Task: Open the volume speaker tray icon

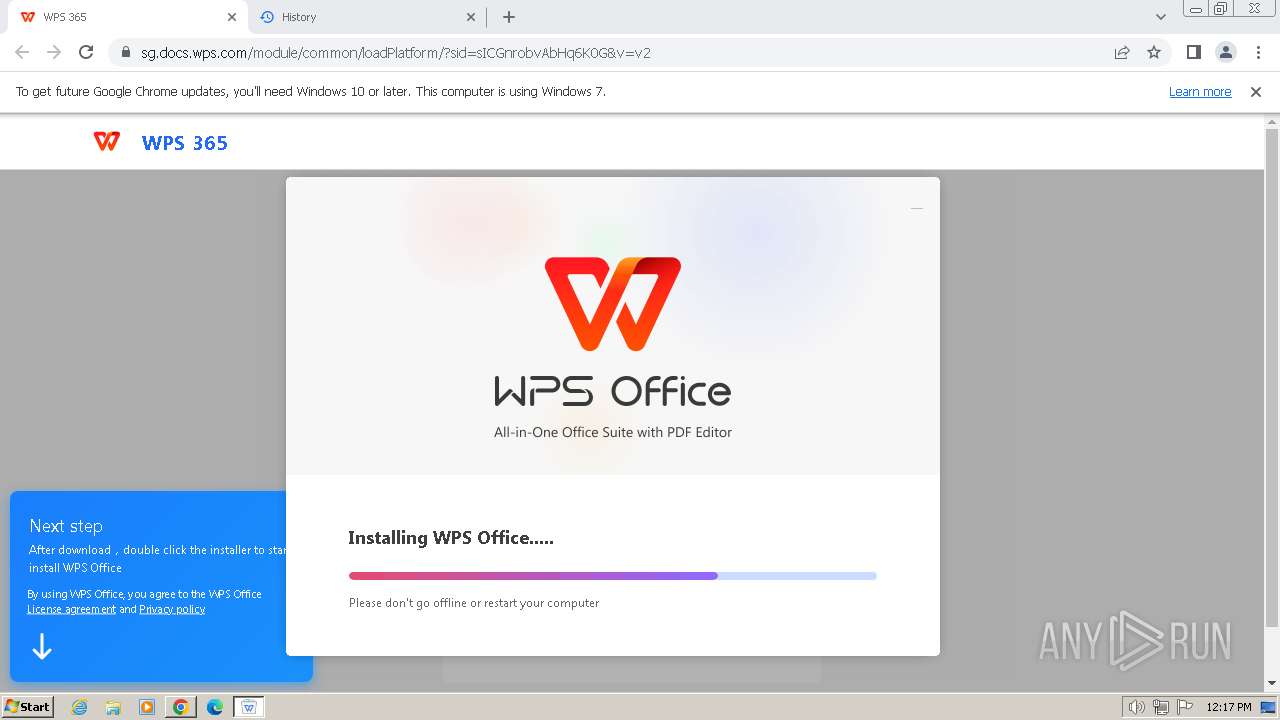Action: [1136, 707]
